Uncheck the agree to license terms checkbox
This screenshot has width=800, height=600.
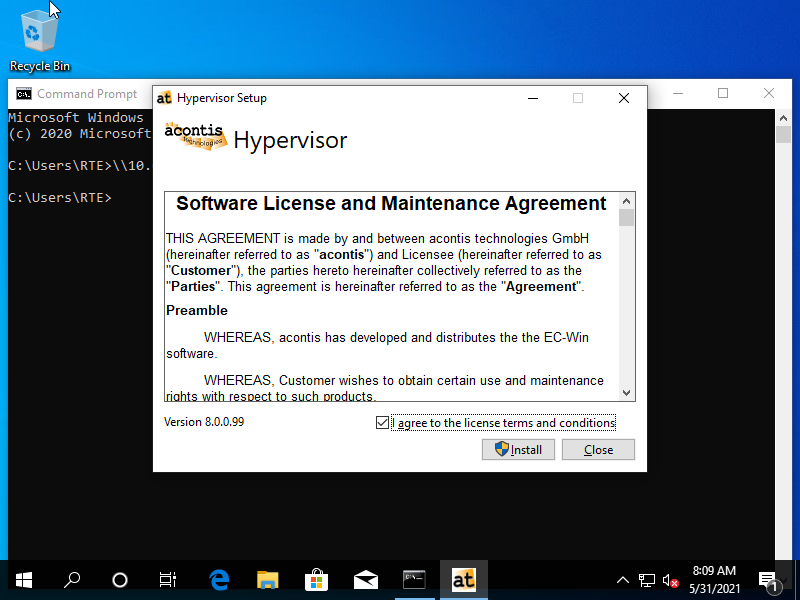point(382,423)
